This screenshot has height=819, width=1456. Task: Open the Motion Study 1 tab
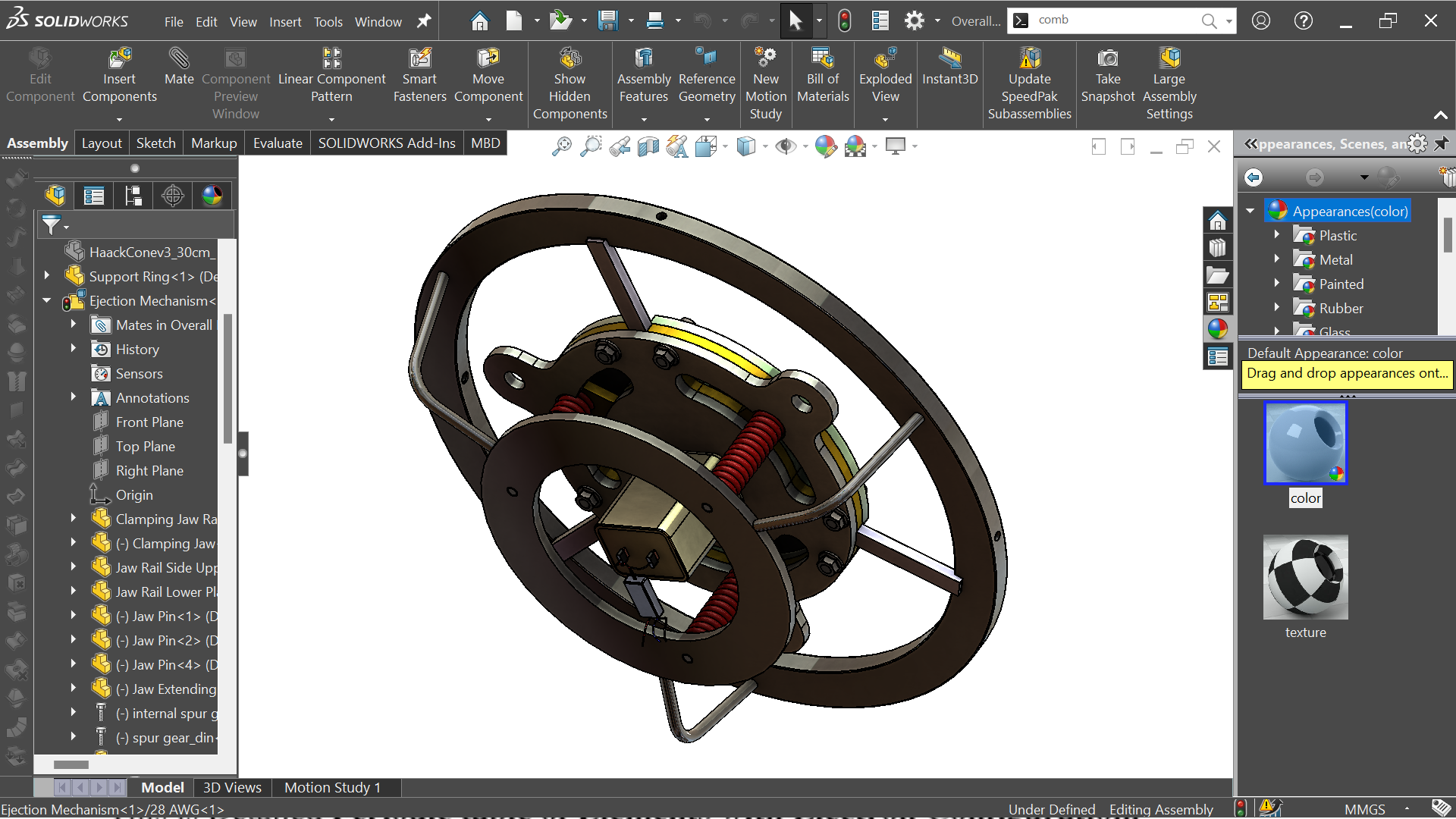[x=332, y=787]
